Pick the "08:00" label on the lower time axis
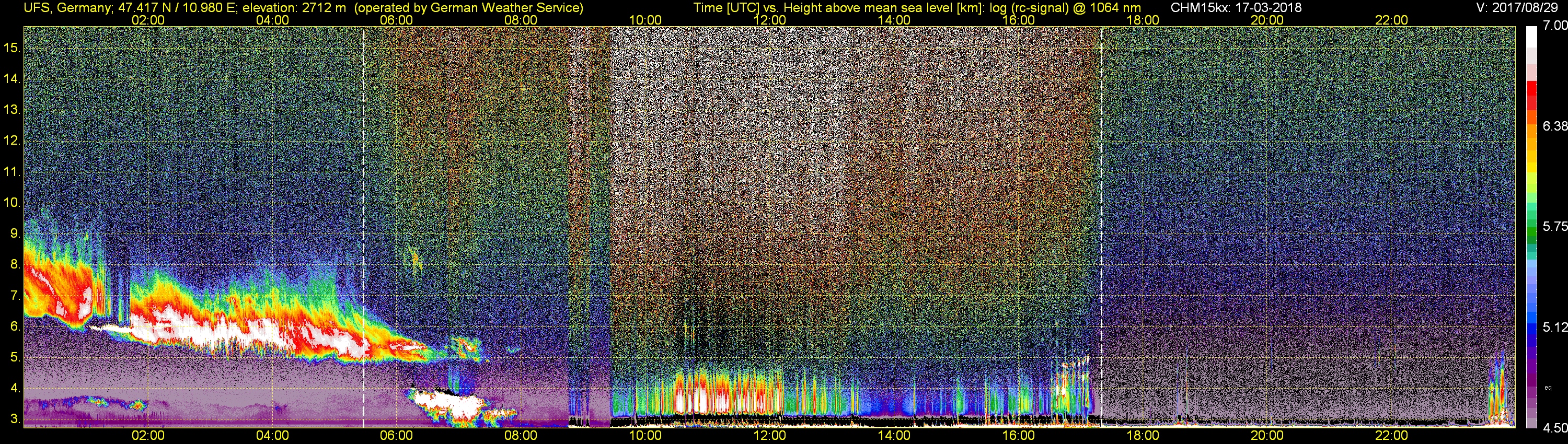Image resolution: width=1568 pixels, height=444 pixels. click(521, 436)
